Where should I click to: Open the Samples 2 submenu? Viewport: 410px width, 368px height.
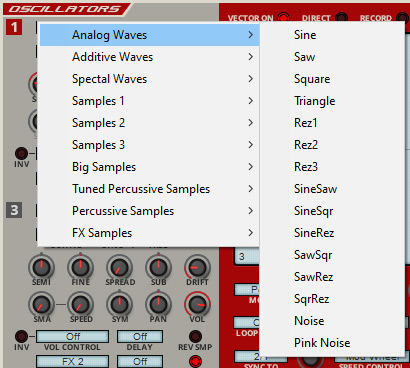click(x=149, y=123)
